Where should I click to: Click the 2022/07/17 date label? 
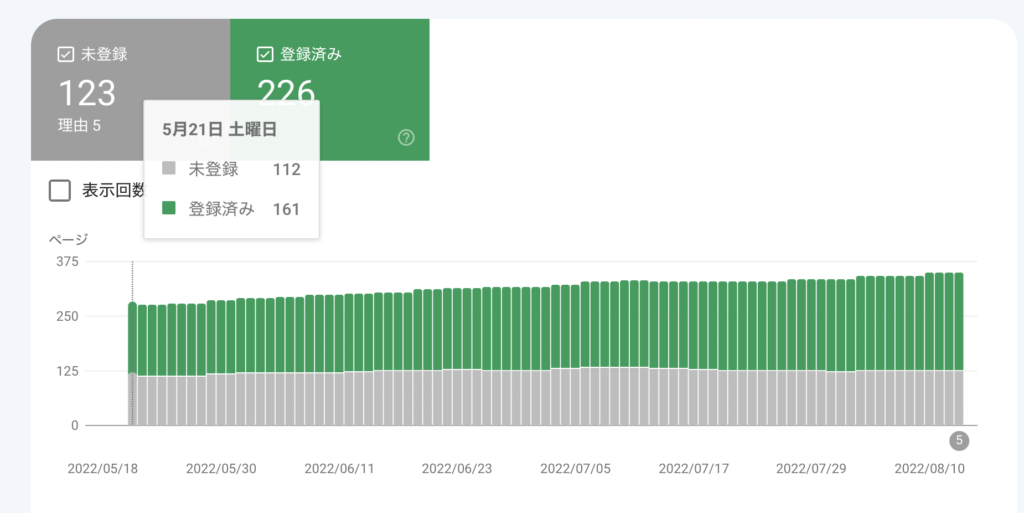click(694, 469)
